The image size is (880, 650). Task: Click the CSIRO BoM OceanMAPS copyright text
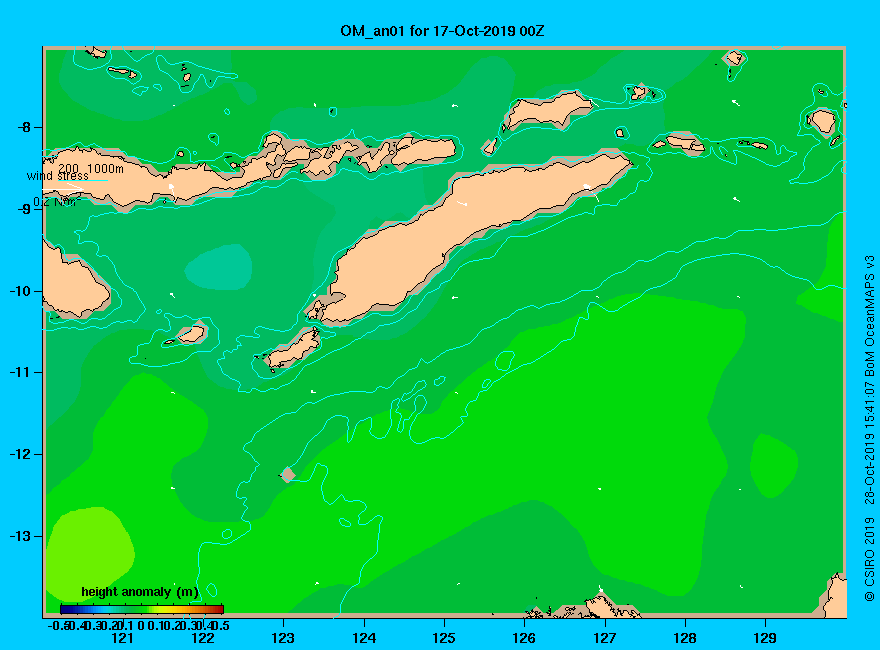[x=869, y=428]
